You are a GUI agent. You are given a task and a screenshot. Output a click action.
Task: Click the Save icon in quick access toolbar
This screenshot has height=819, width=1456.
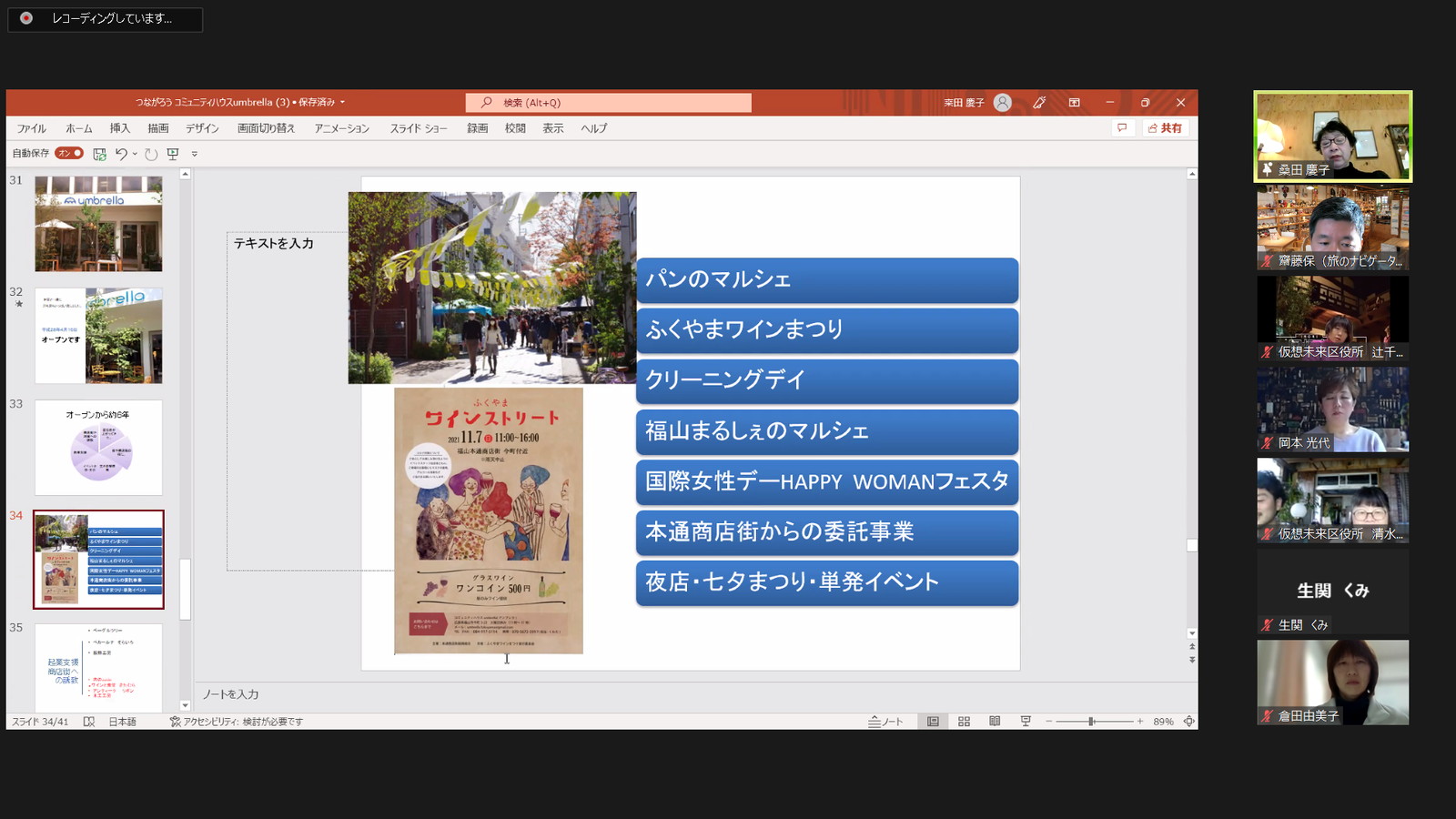[x=99, y=154]
